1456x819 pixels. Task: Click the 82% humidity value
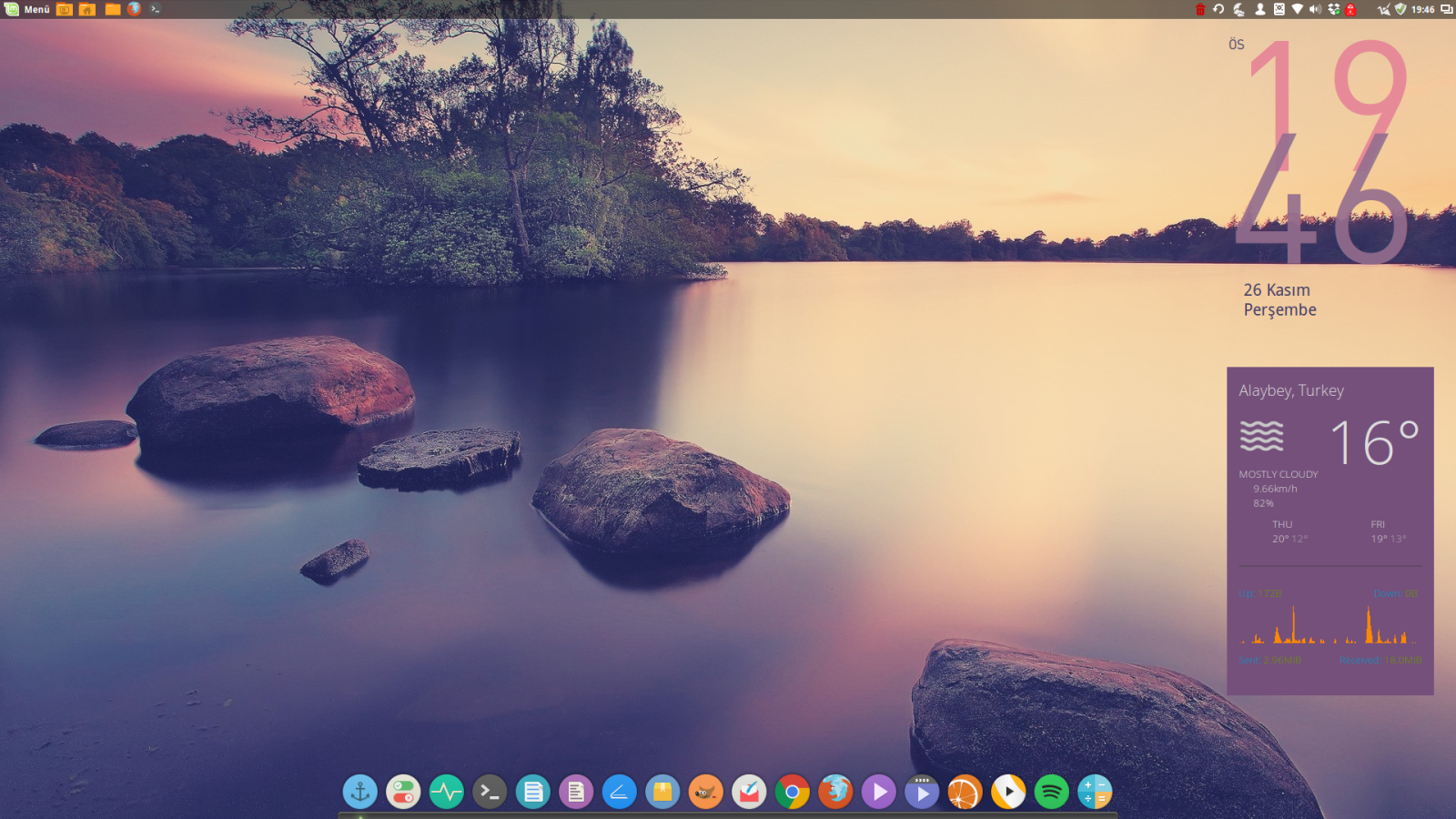point(1264,503)
